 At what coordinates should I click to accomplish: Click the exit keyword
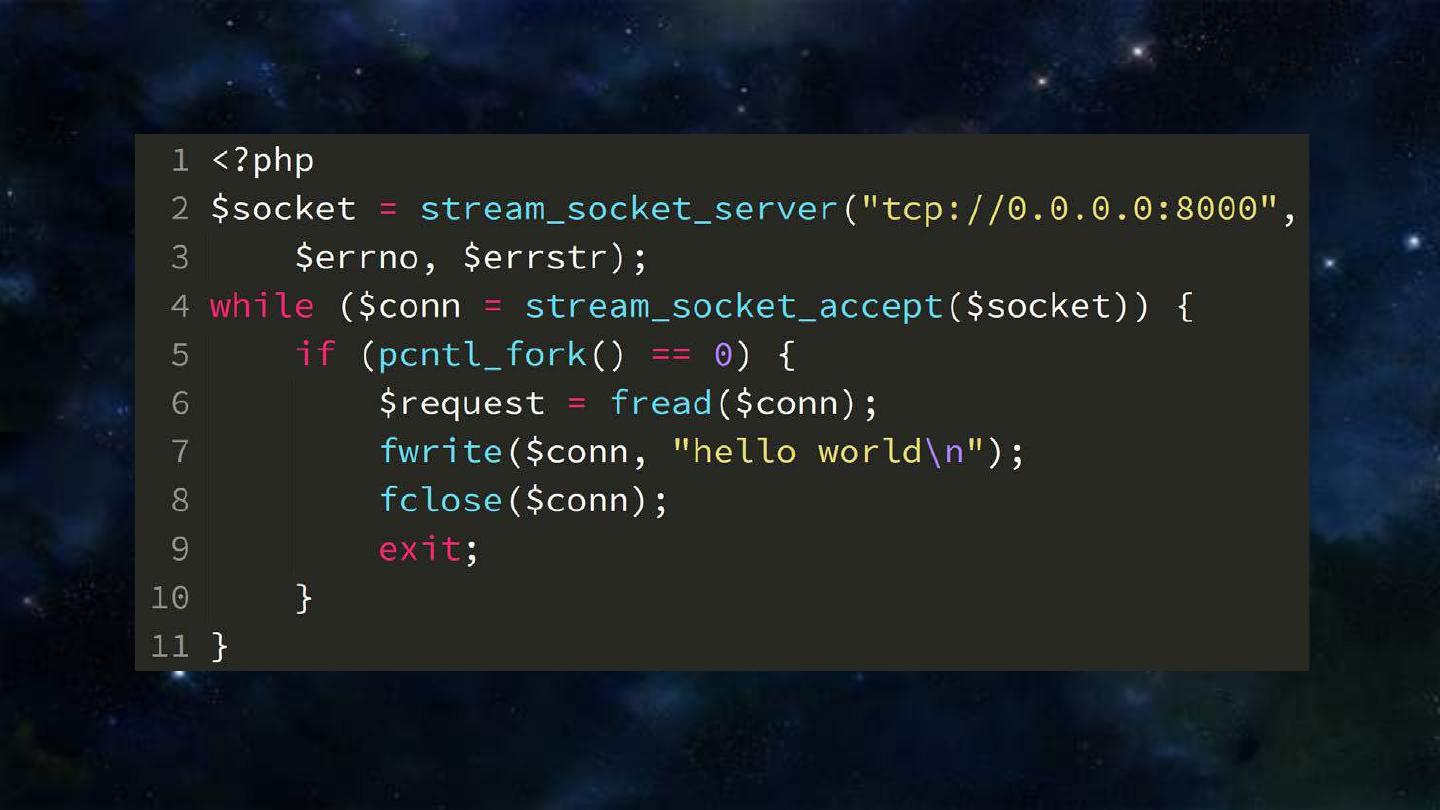(419, 549)
